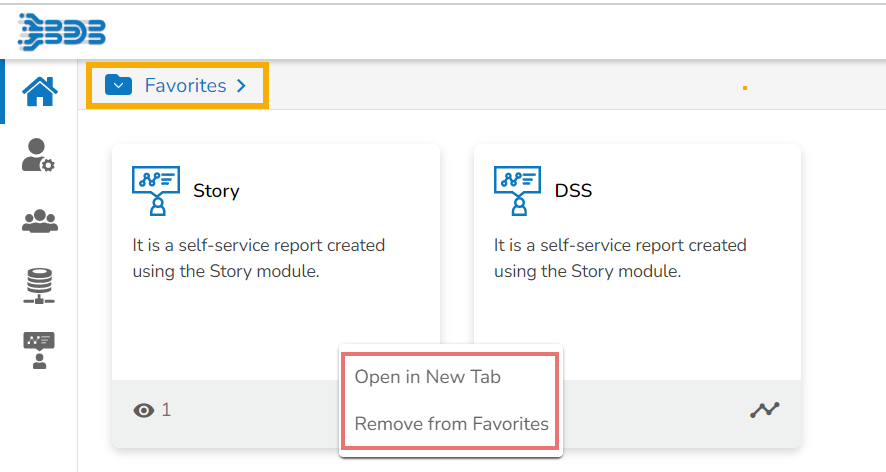The width and height of the screenshot is (886, 472).
Task: Click the DSS card description text
Action: click(x=620, y=258)
